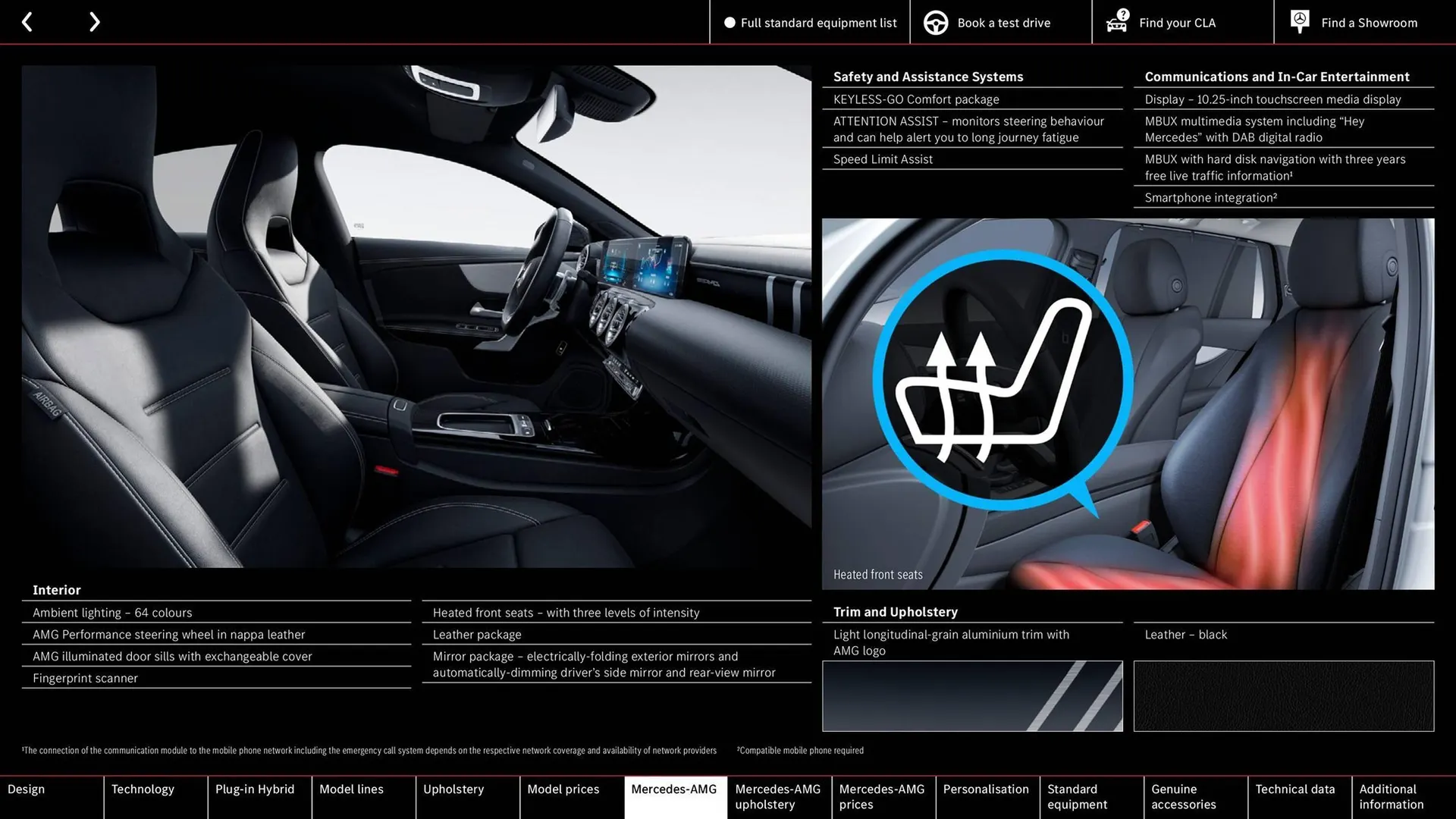Navigate back with the left arrow
The width and height of the screenshot is (1456, 819).
[27, 22]
